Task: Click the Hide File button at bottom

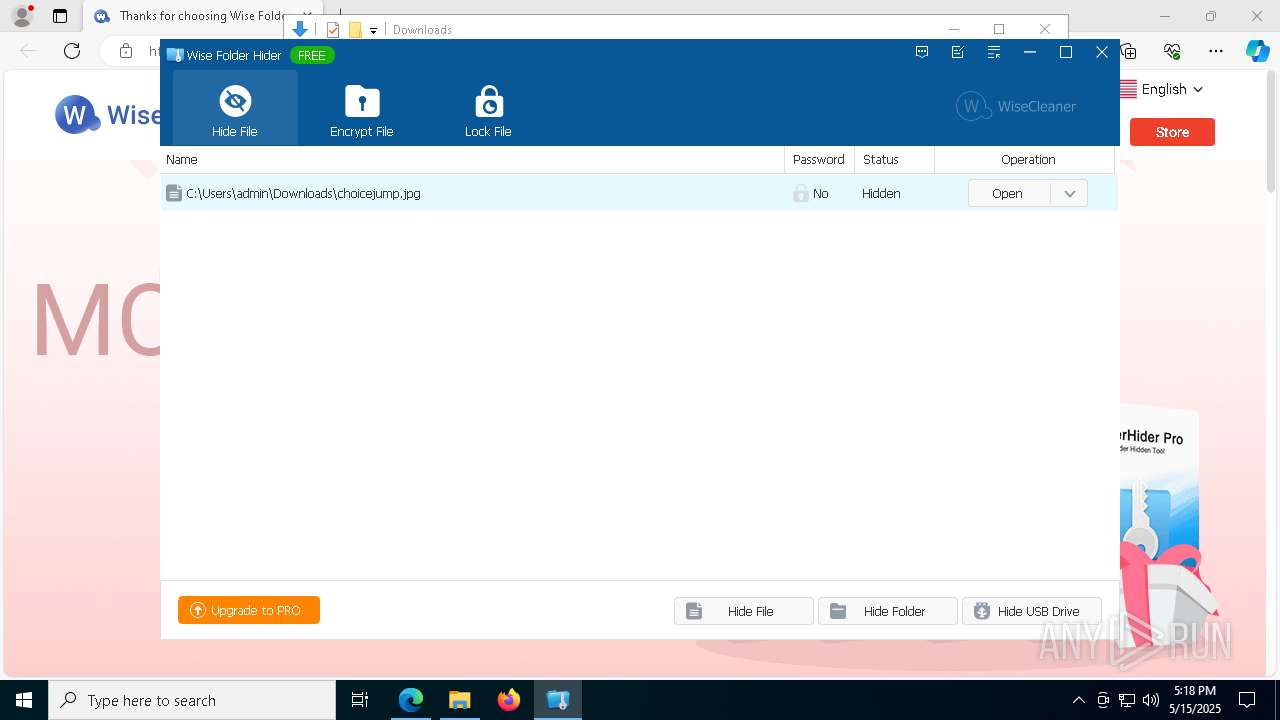Action: click(x=743, y=611)
